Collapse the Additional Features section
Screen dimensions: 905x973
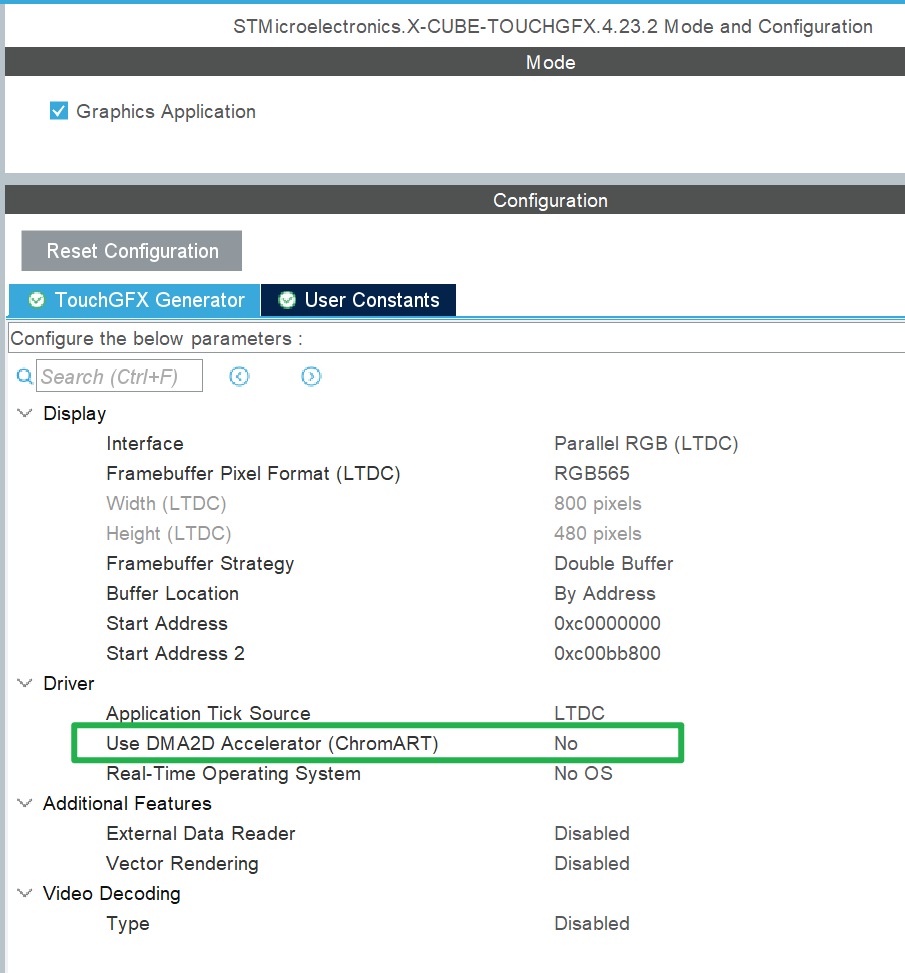tap(25, 804)
